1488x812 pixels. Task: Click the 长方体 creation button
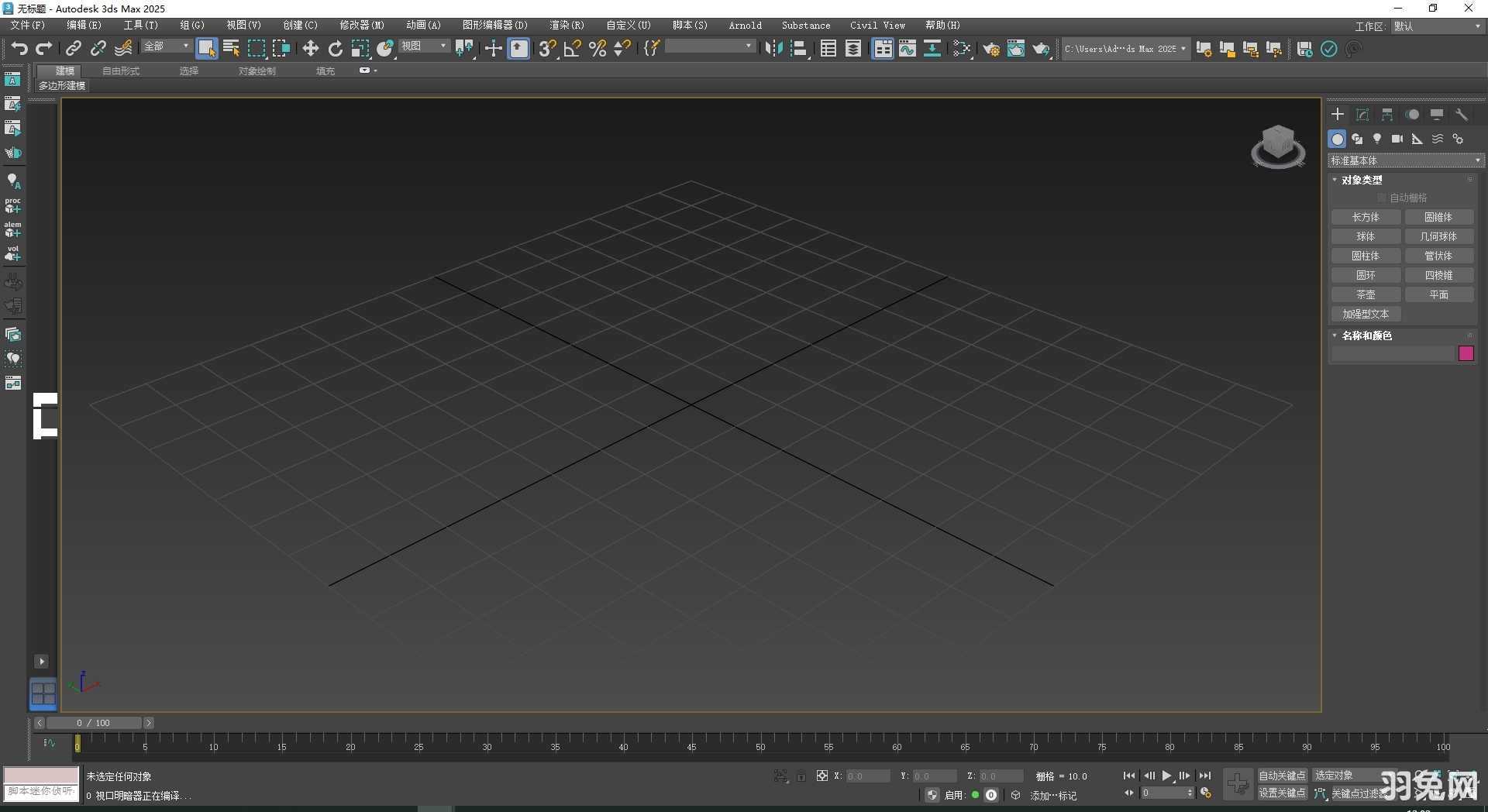1366,217
